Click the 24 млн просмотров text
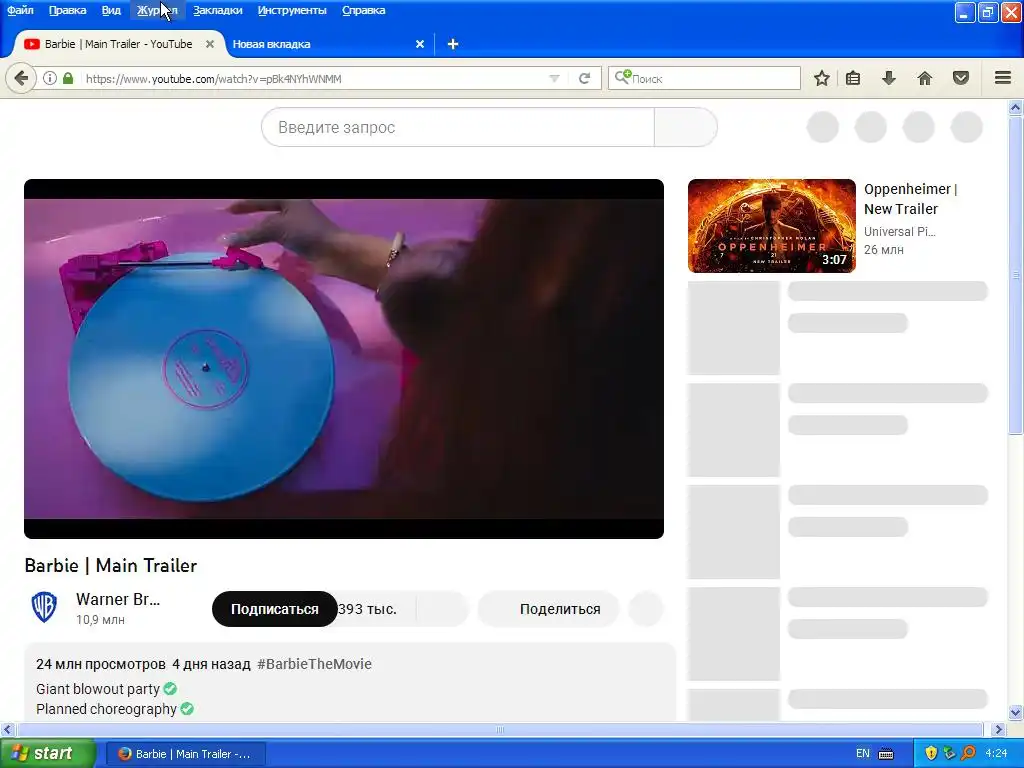 tap(101, 664)
